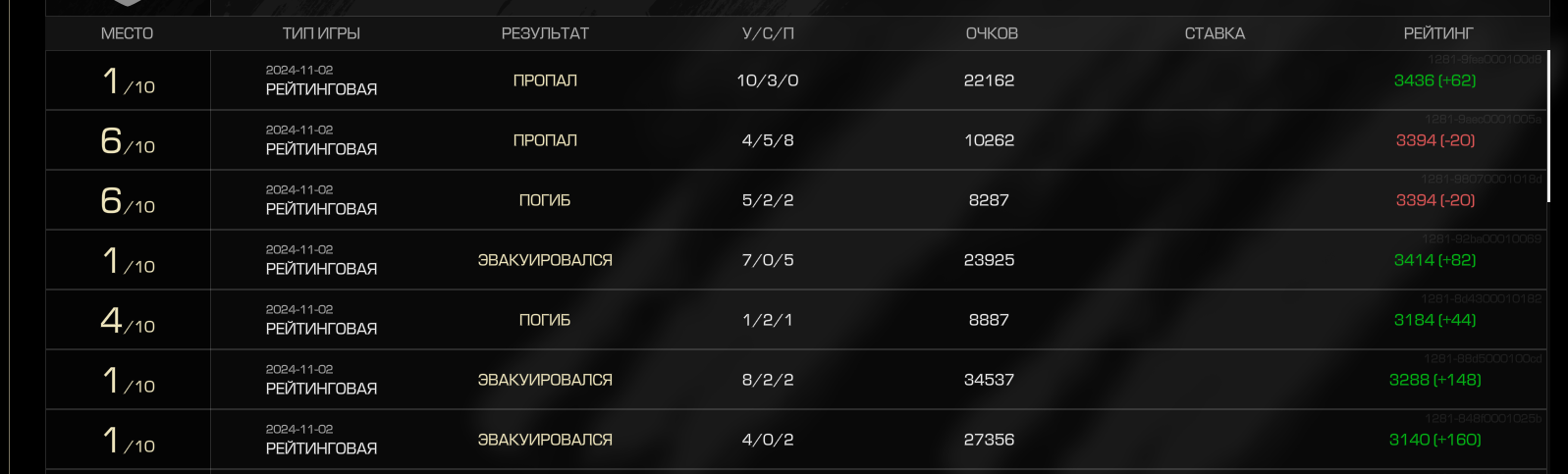Click rating 3288 (+148) entry

(1434, 380)
